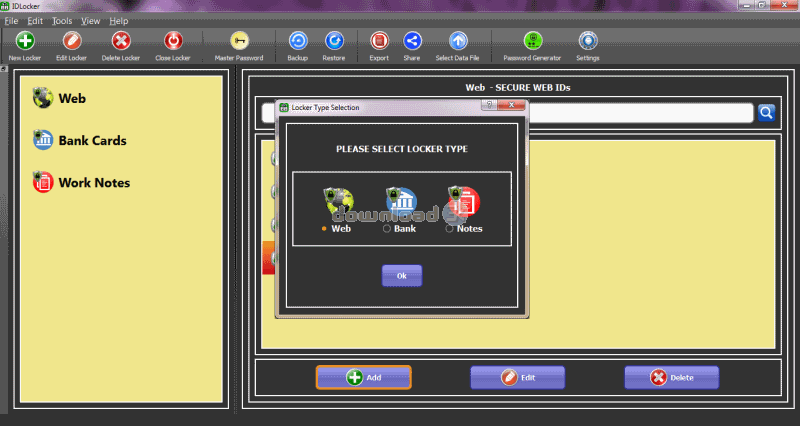Open the Tools menu
The image size is (800, 426).
[x=62, y=21]
